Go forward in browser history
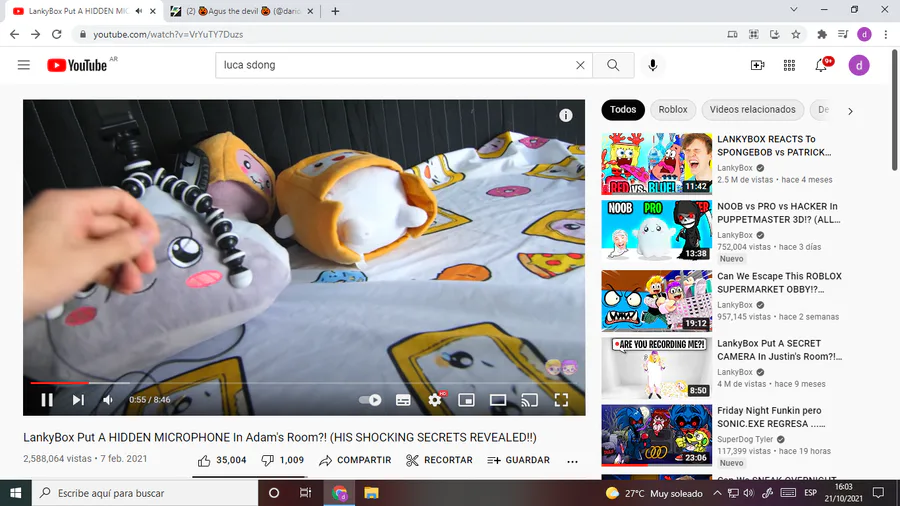This screenshot has width=900, height=506. (36, 34)
